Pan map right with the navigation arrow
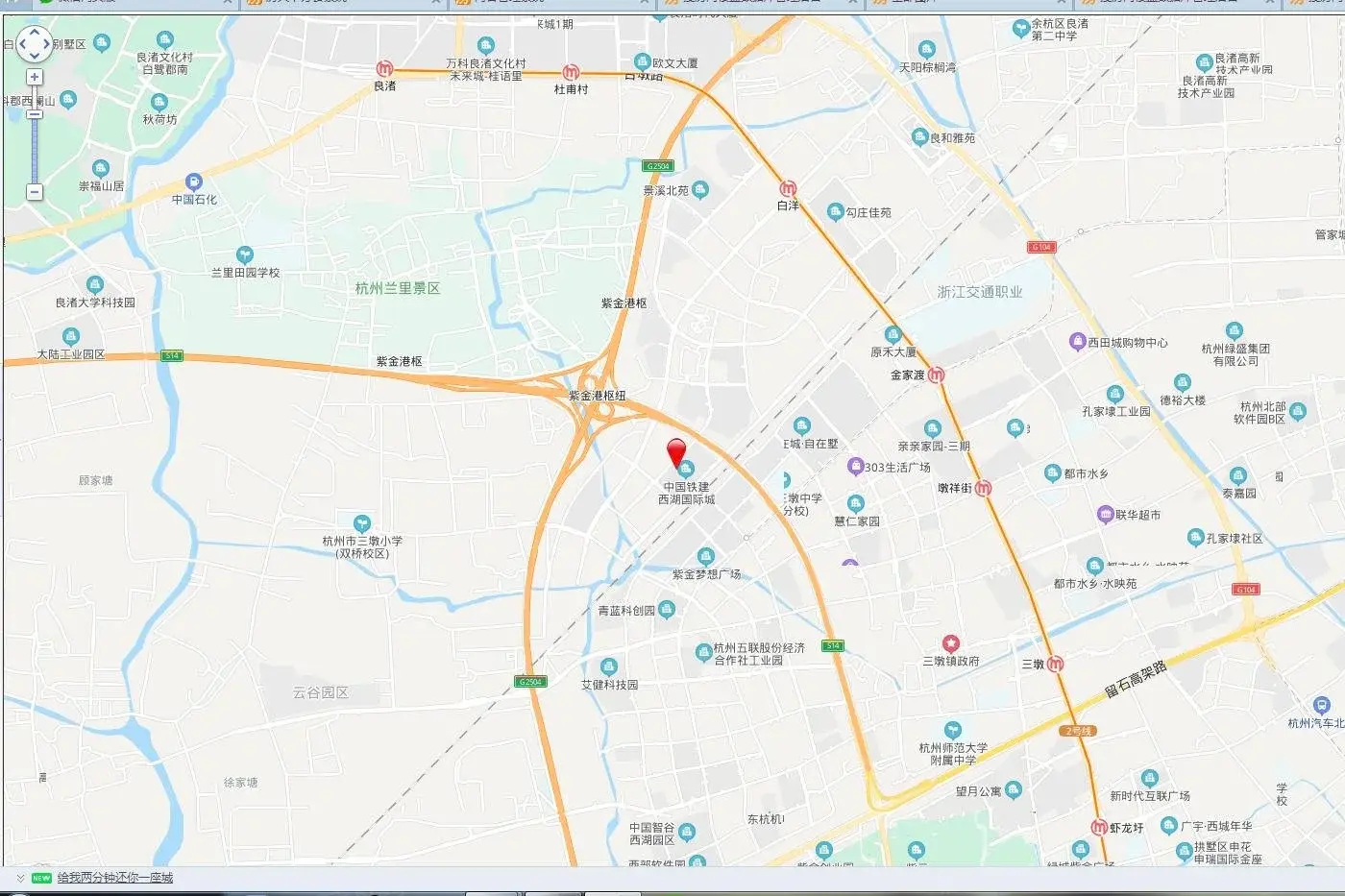Screen dimensions: 1345x896 [x=47, y=44]
